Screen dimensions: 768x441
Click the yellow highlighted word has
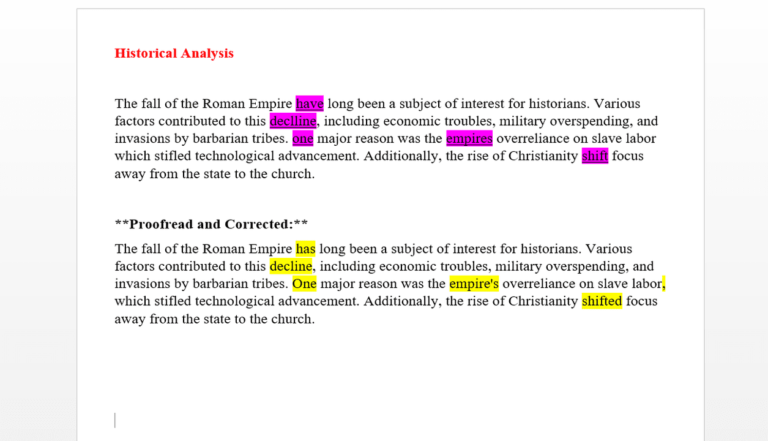coord(306,248)
